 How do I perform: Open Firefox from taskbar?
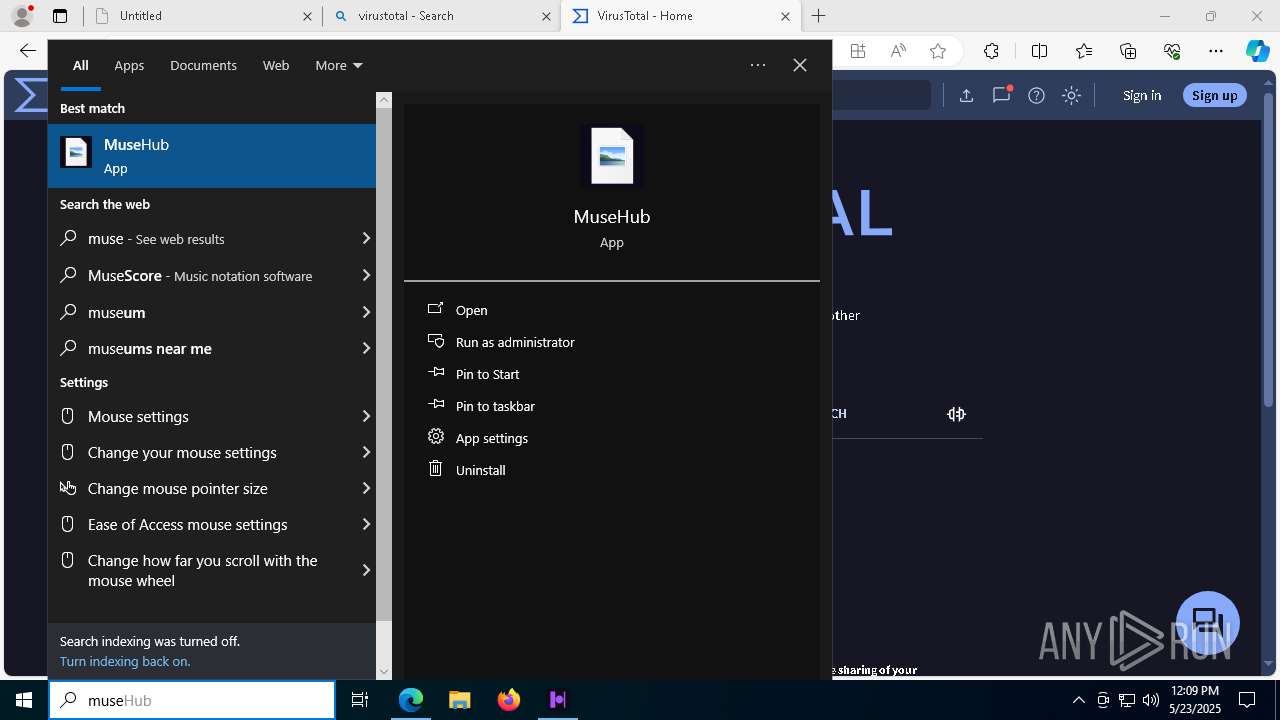[509, 700]
